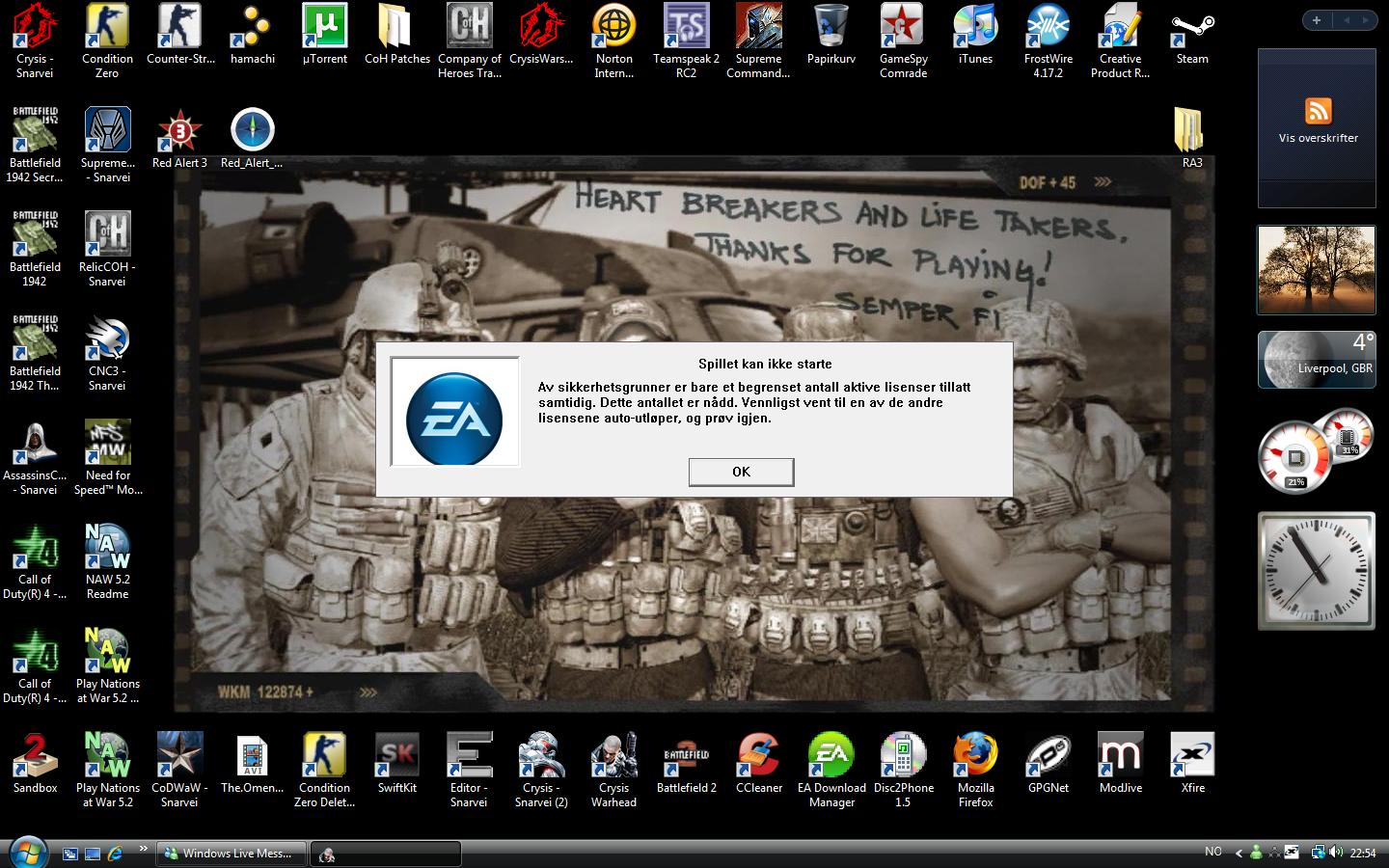Select the Counter-Strike desktop shortcut
The height and width of the screenshot is (868, 1389).
coord(180,35)
